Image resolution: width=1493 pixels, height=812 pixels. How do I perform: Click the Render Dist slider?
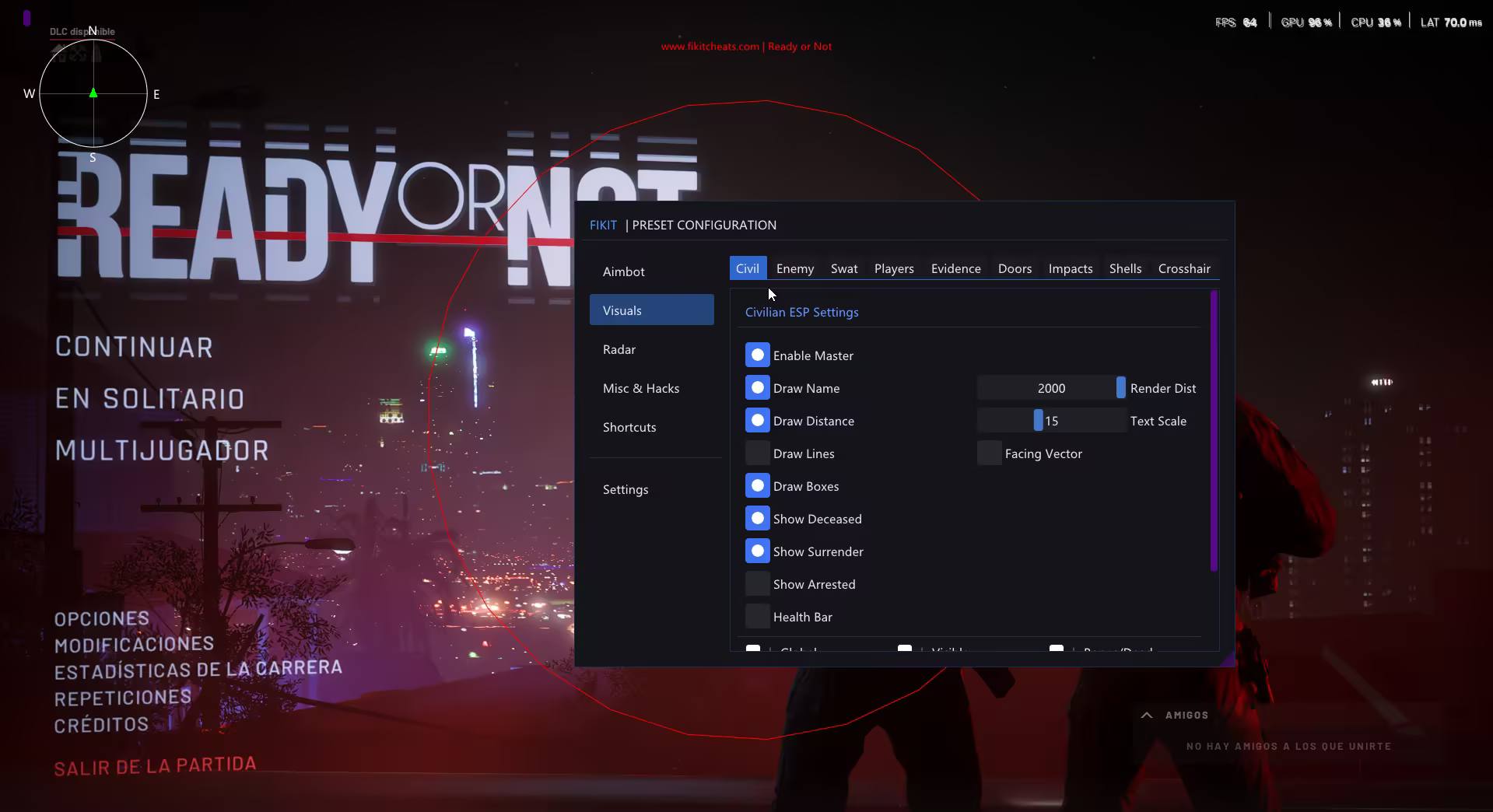[x=1050, y=388]
